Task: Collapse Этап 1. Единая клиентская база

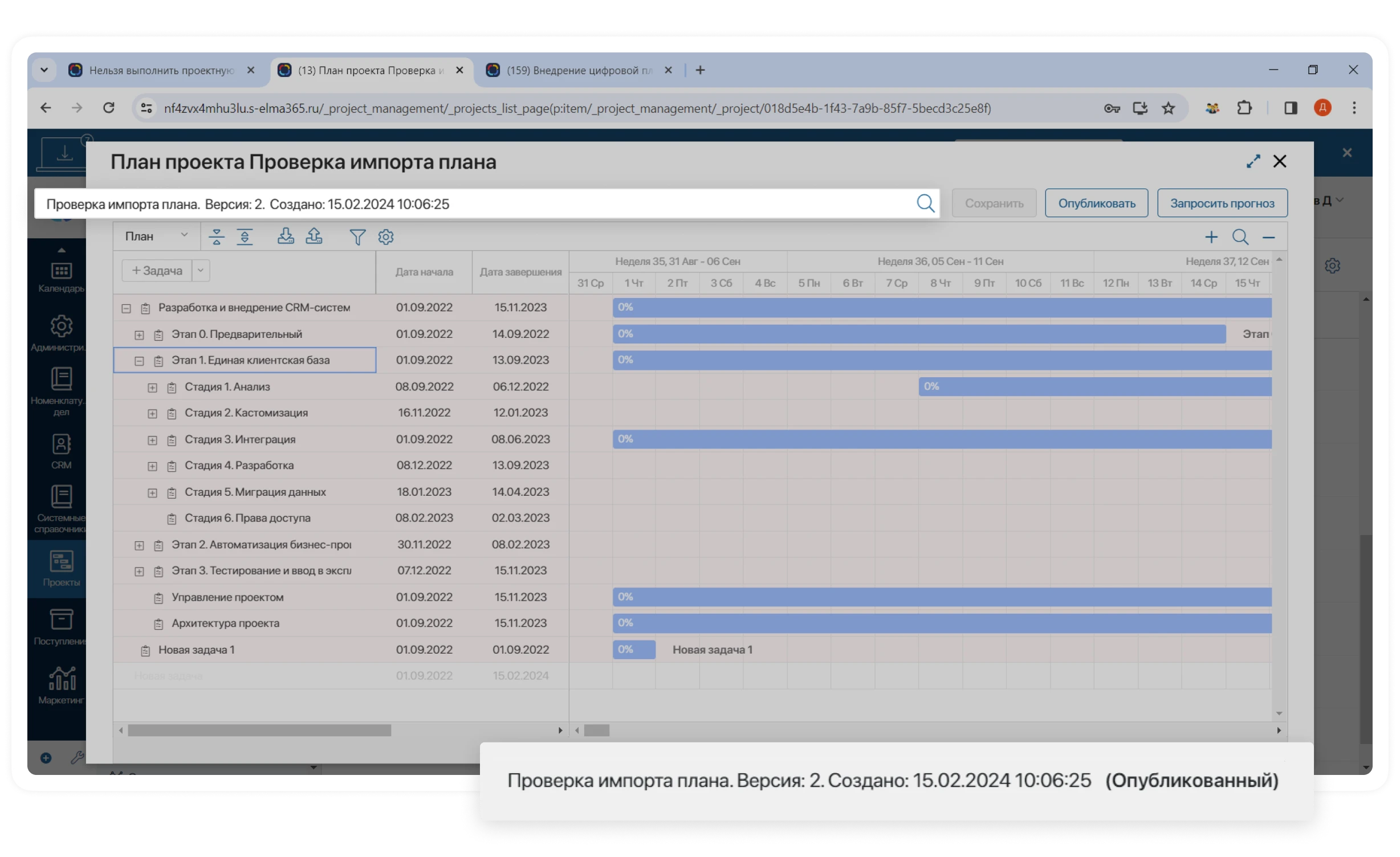Action: [139, 361]
